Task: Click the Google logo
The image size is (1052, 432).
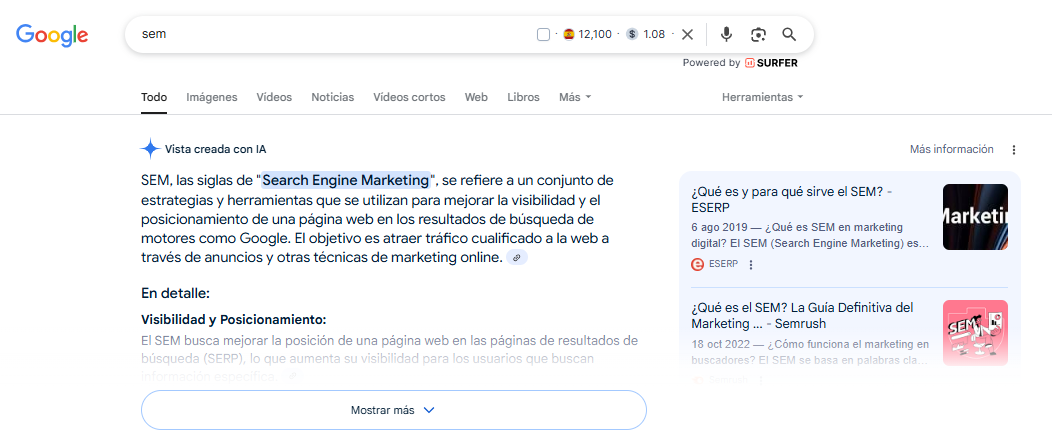Action: pos(52,35)
